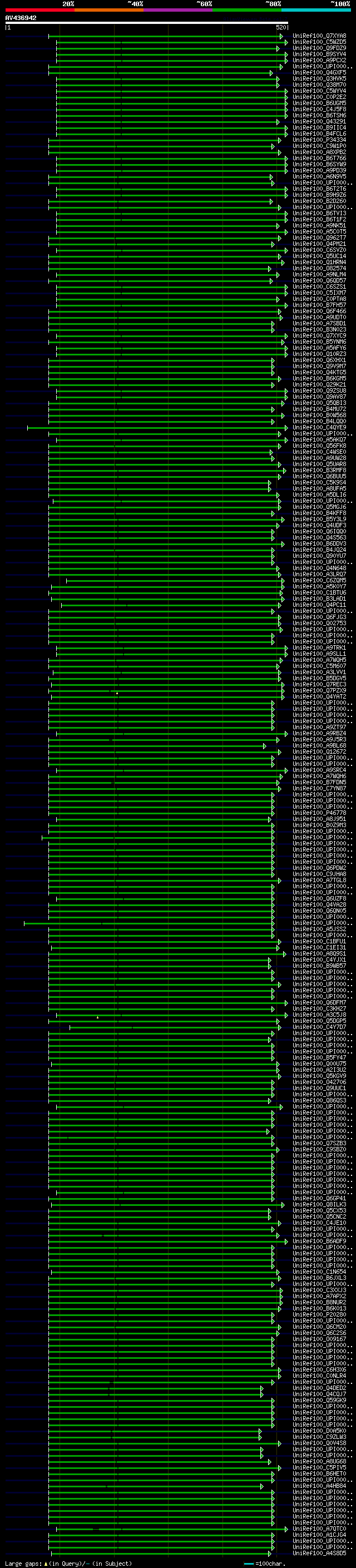Click the cyan ~100% identity color bar

click(x=316, y=10)
